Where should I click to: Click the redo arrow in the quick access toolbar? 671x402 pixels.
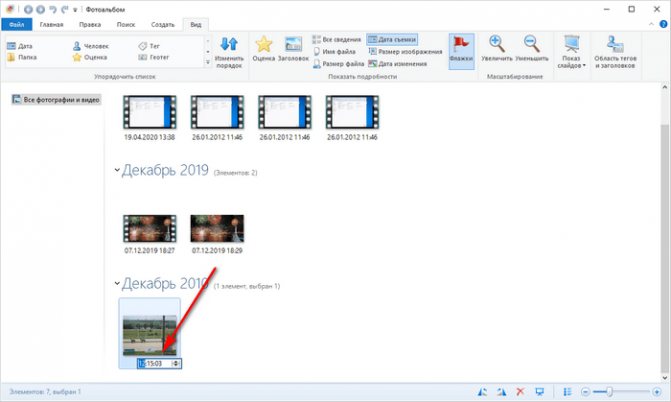(x=65, y=9)
